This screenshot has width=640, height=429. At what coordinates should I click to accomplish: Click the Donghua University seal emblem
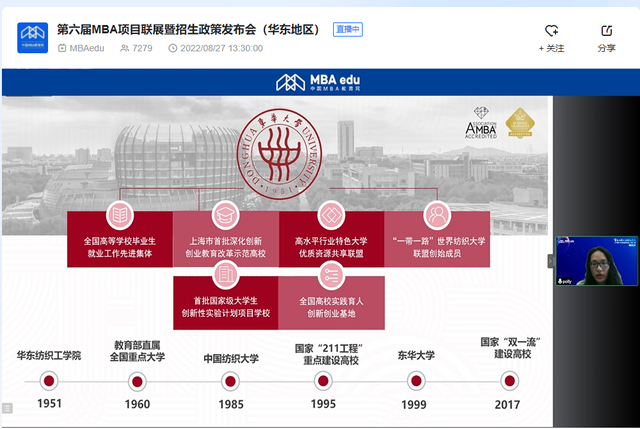(279, 154)
